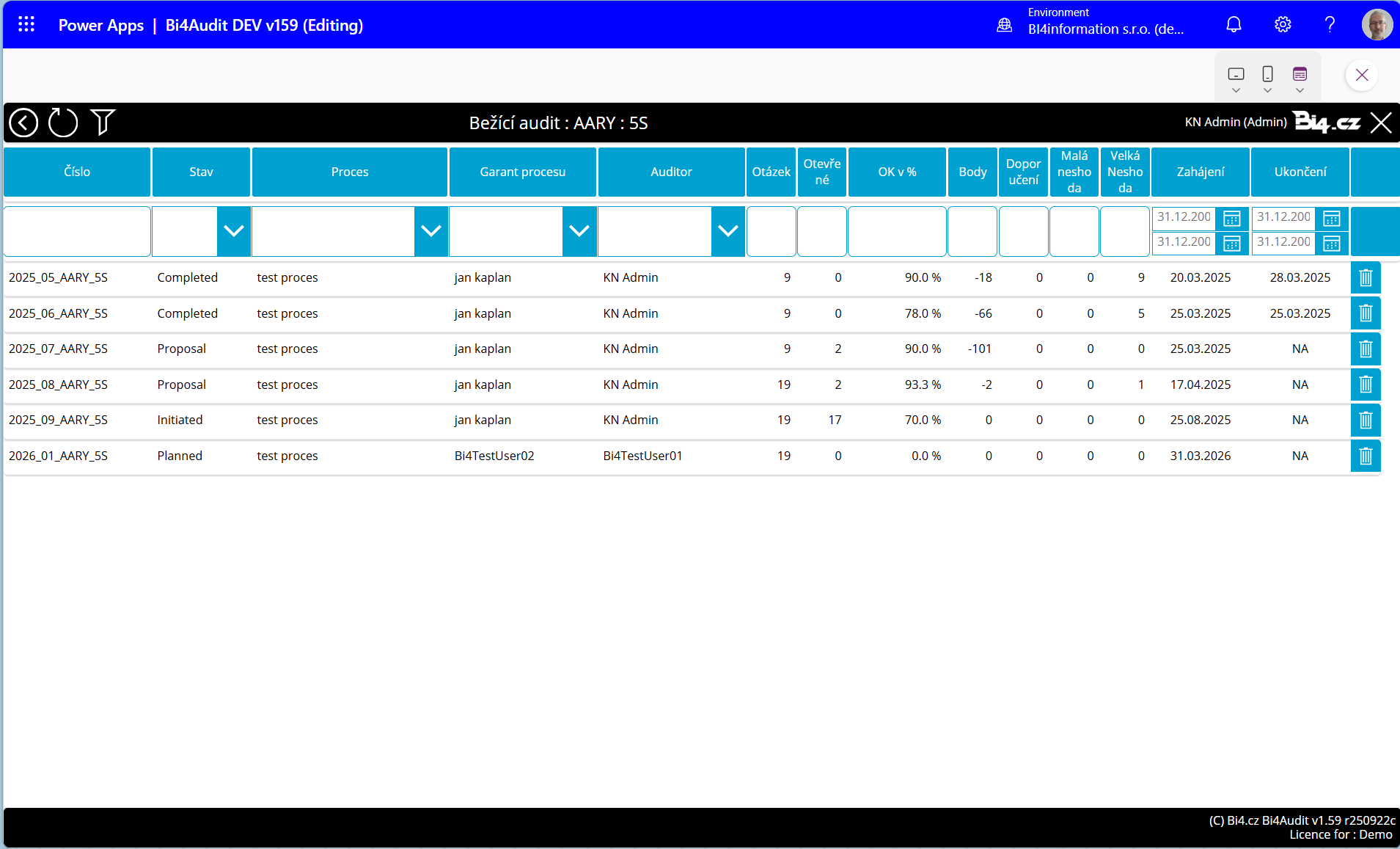The width and height of the screenshot is (1400, 849).
Task: Open calendar for second Ukončení date filter
Action: [1331, 244]
